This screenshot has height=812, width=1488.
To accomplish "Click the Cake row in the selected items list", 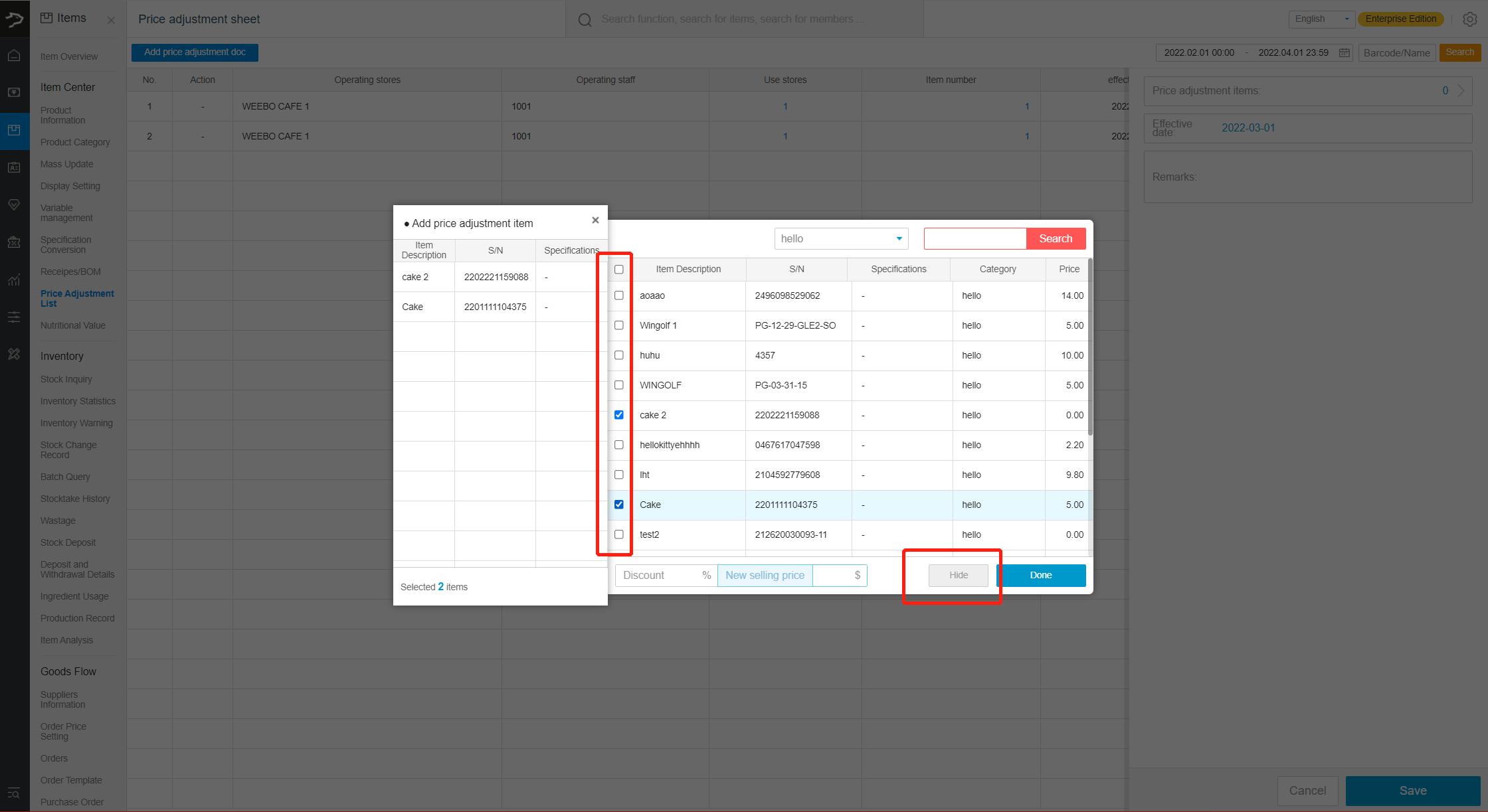I will click(x=500, y=307).
